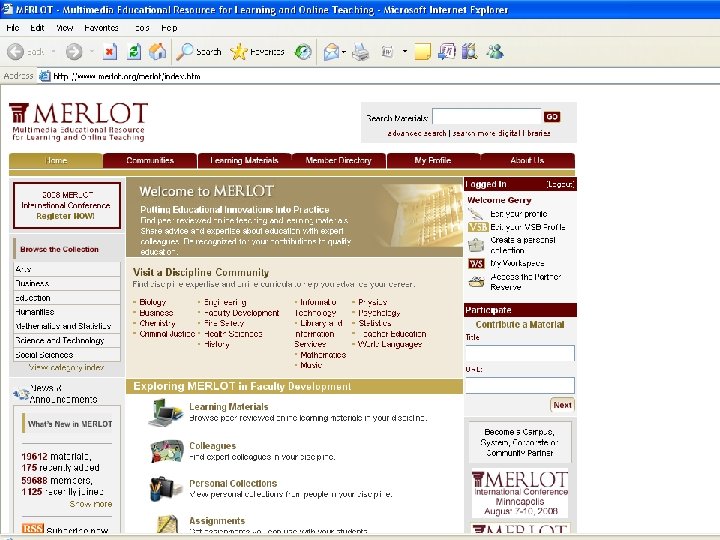The width and height of the screenshot is (720, 540).
Task: Click the GO search button
Action: tap(551, 117)
